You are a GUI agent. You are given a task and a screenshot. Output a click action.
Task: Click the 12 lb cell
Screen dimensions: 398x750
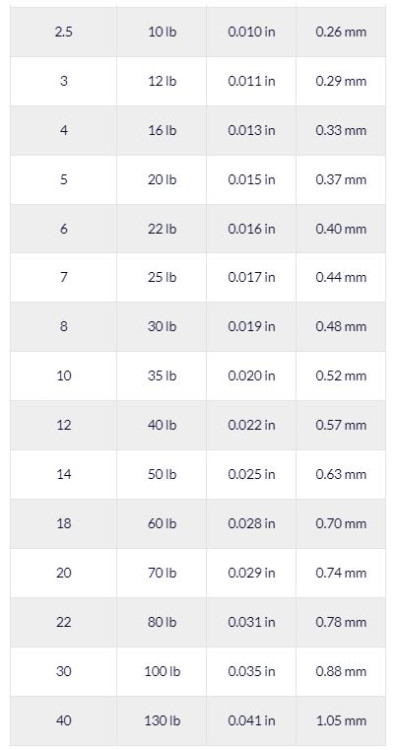pyautogui.click(x=162, y=81)
